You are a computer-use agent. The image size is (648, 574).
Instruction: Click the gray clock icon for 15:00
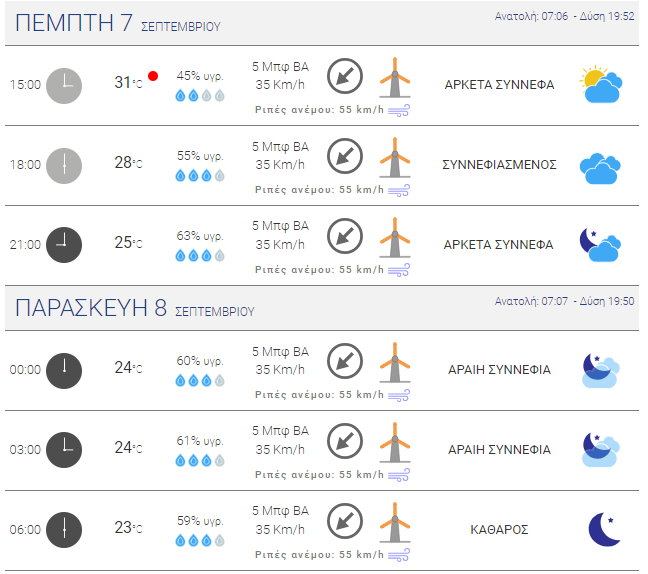(64, 86)
